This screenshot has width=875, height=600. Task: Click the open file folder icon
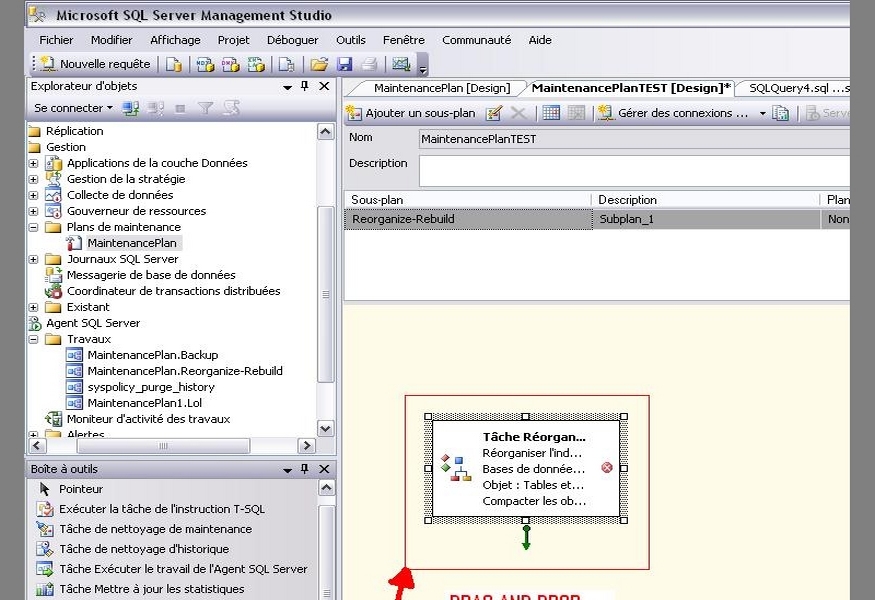[319, 64]
